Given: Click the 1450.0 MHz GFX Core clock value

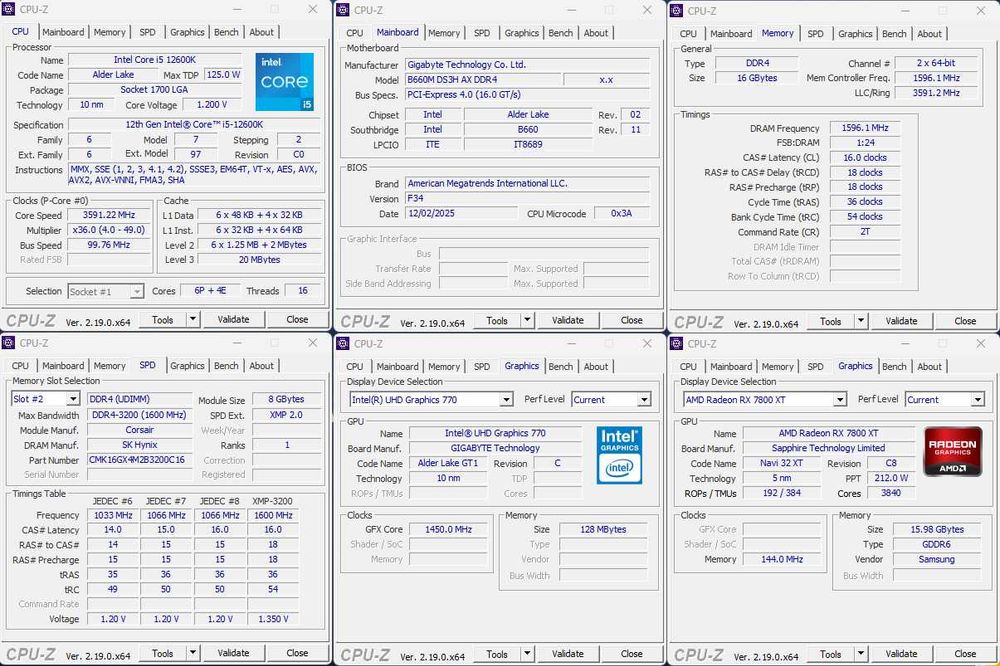Looking at the screenshot, I should tap(448, 529).
